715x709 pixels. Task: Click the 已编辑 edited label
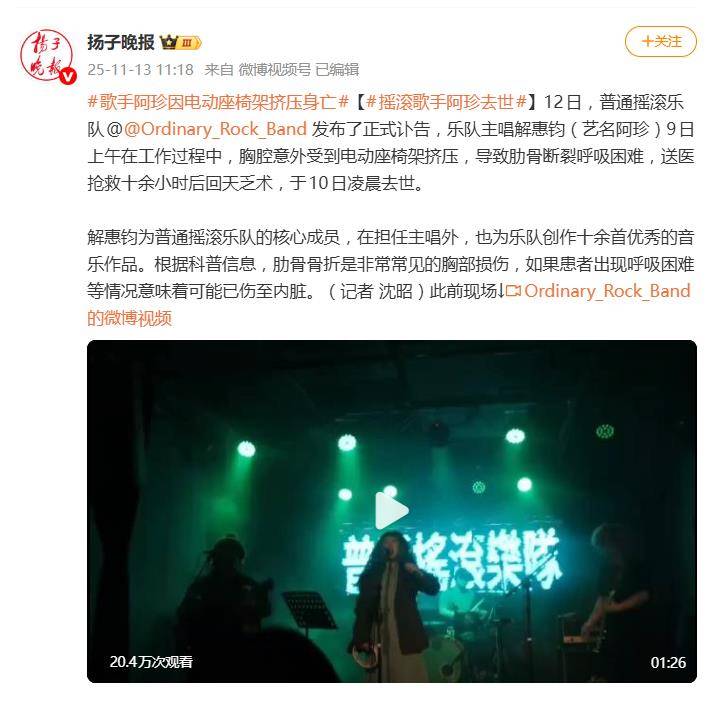337,70
